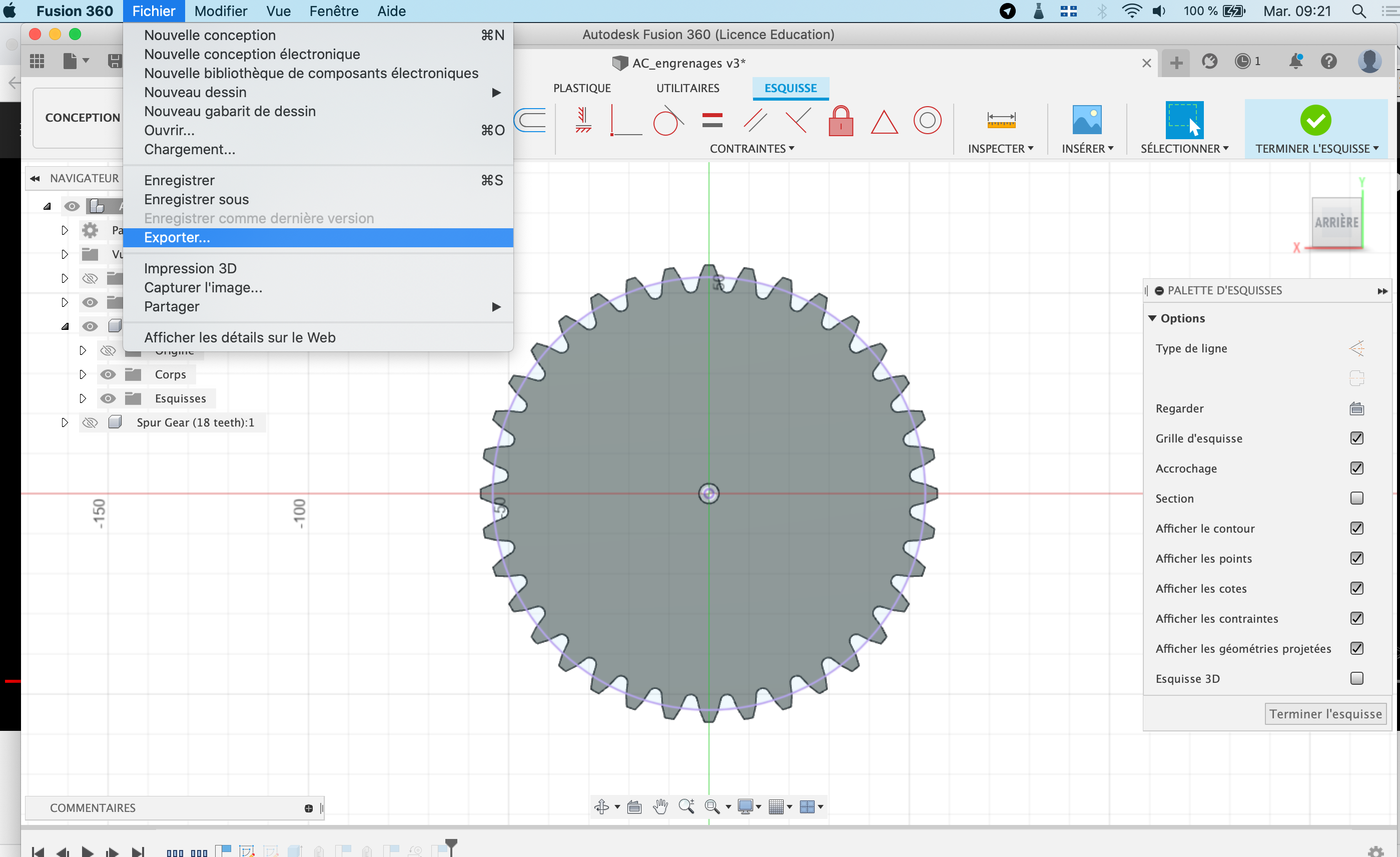Click the Insert image icon

pyautogui.click(x=1086, y=121)
